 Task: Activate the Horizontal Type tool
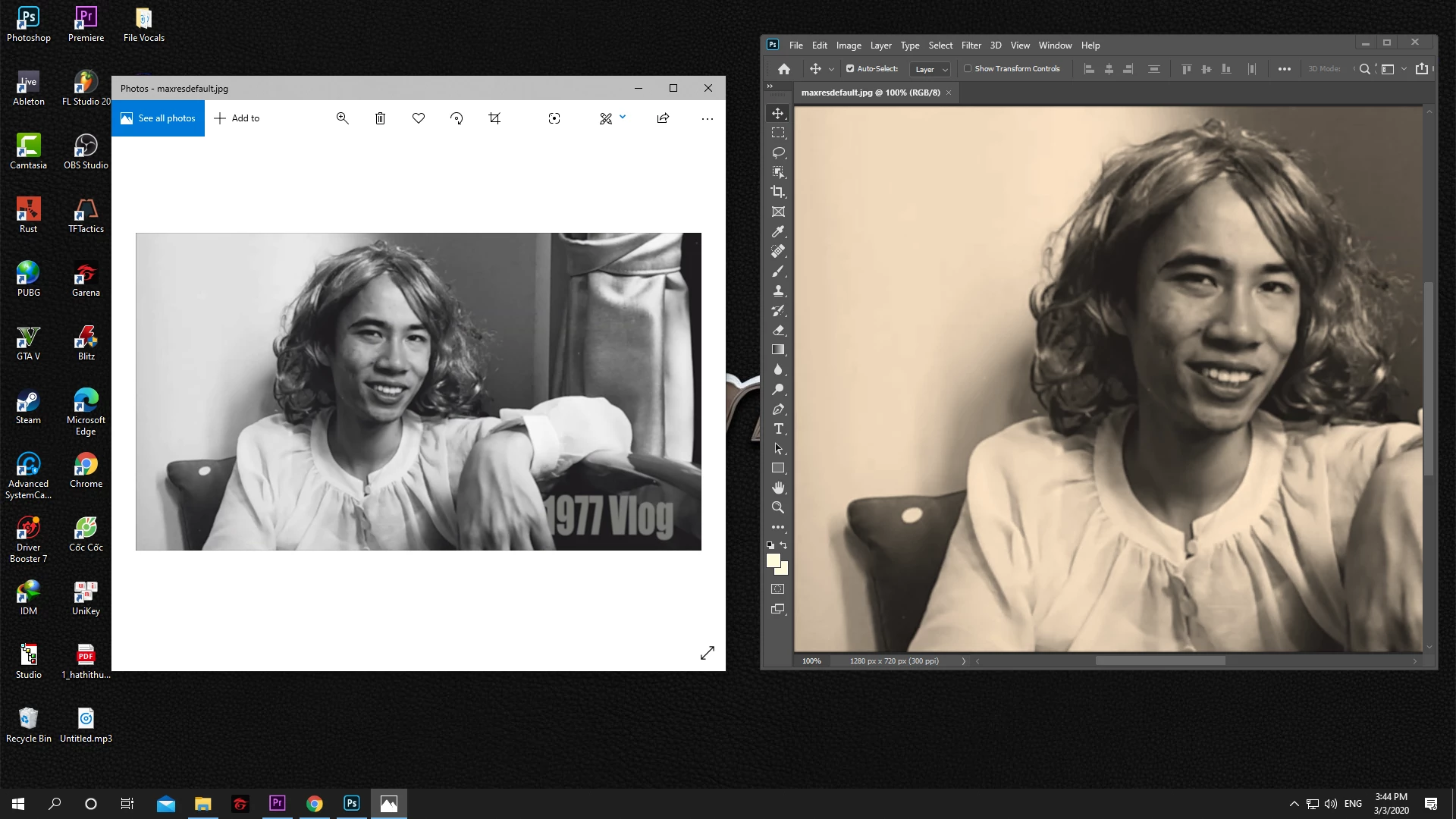[778, 428]
